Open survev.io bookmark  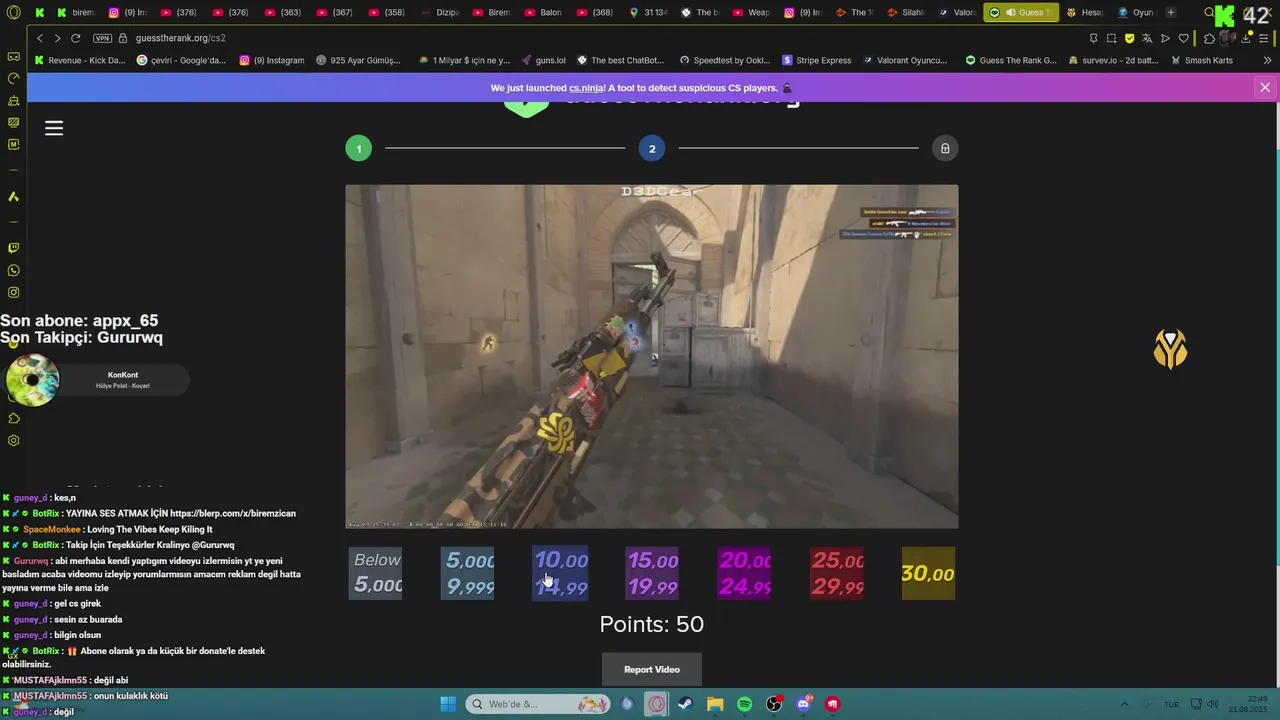[1112, 60]
